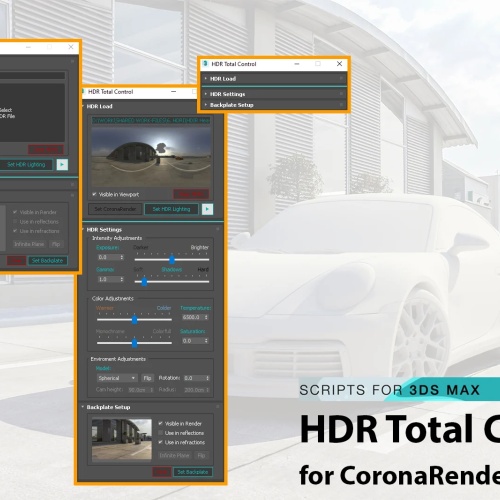
Task: Enable Use in reflections in middle window
Action: pos(161,433)
